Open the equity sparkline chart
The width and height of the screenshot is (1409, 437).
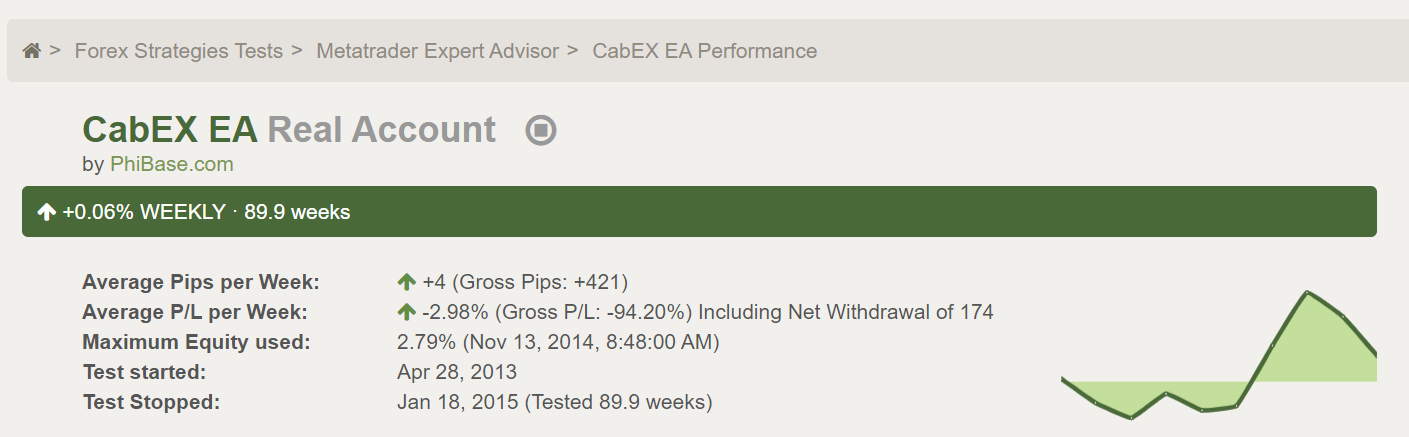click(x=1218, y=356)
